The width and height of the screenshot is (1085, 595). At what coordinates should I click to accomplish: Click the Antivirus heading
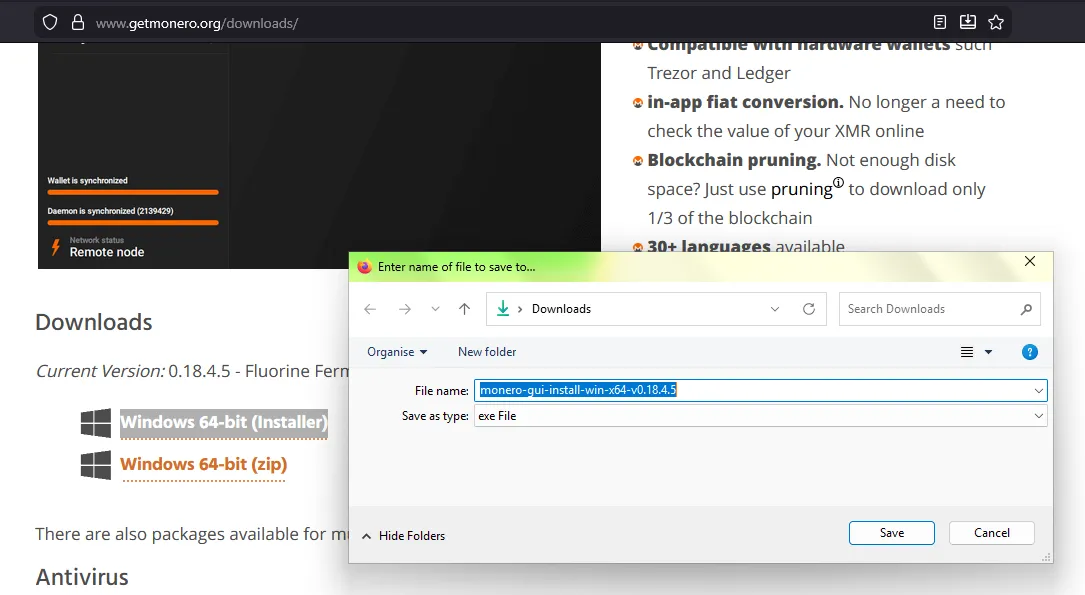pos(82,577)
